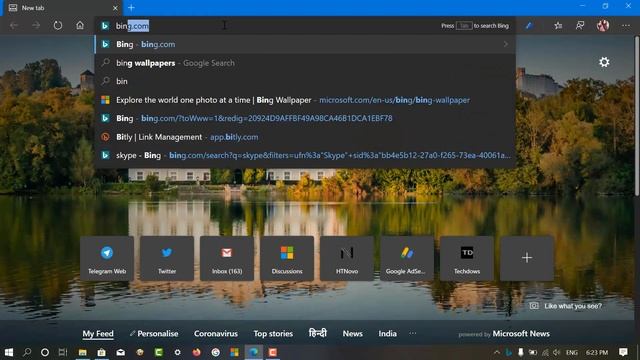Viewport: 640px width, 360px height.
Task: Open Personalise feed option
Action: tap(154, 334)
